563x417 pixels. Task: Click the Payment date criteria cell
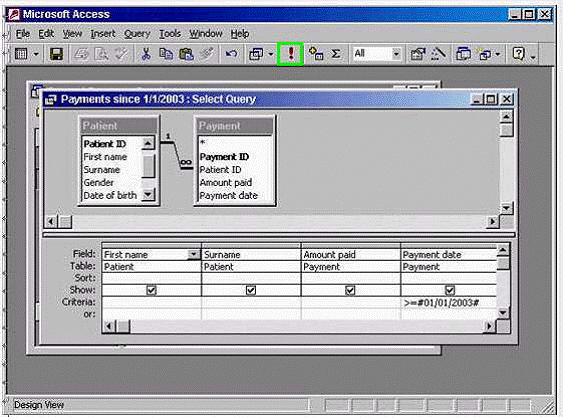pyautogui.click(x=448, y=302)
